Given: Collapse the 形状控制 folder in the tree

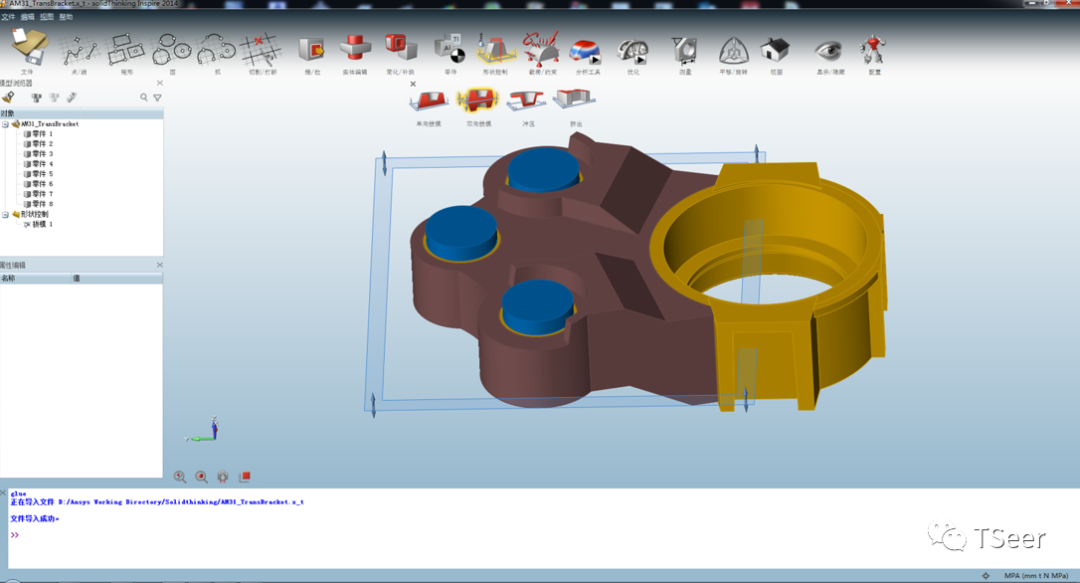Looking at the screenshot, I should click(x=5, y=214).
